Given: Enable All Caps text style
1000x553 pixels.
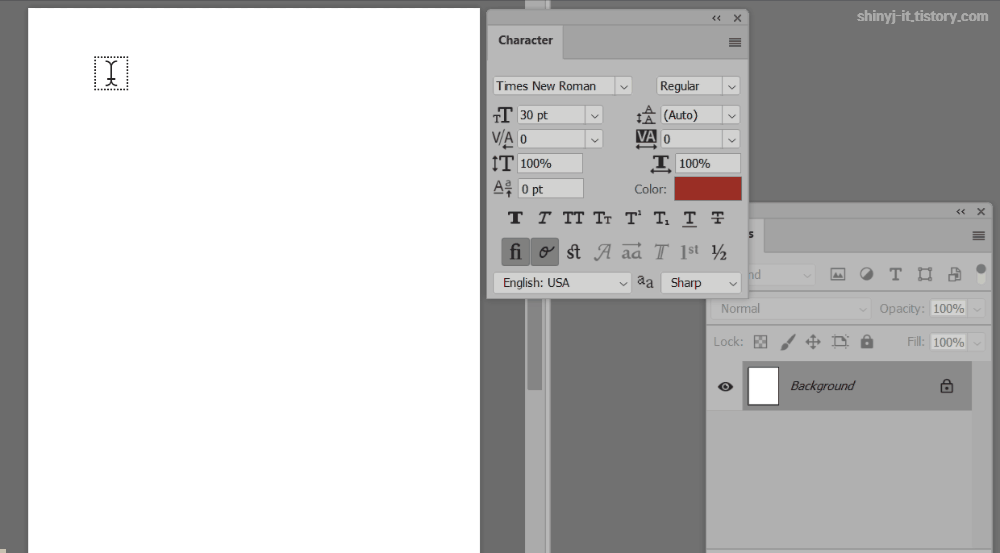Looking at the screenshot, I should click(573, 218).
